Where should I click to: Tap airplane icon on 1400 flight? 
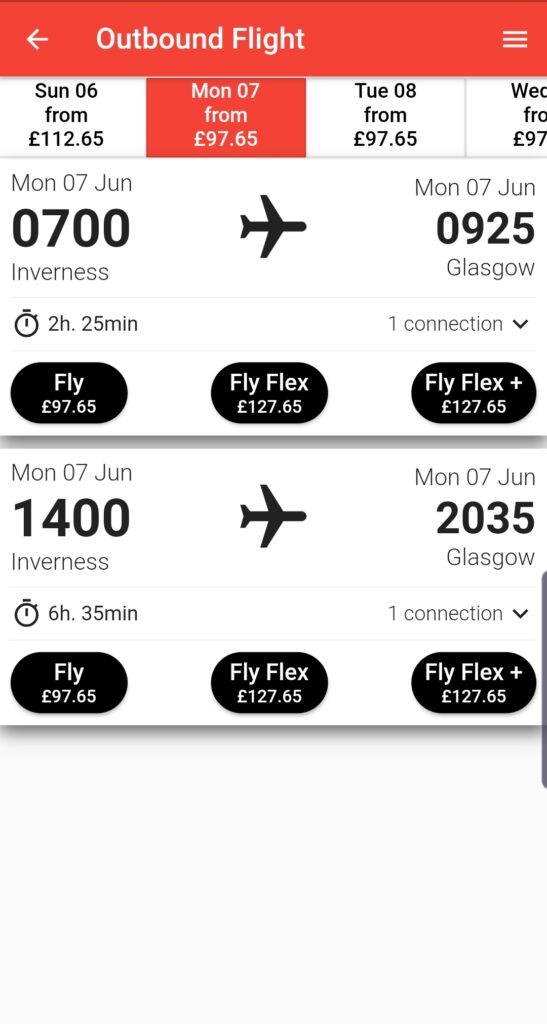273,516
